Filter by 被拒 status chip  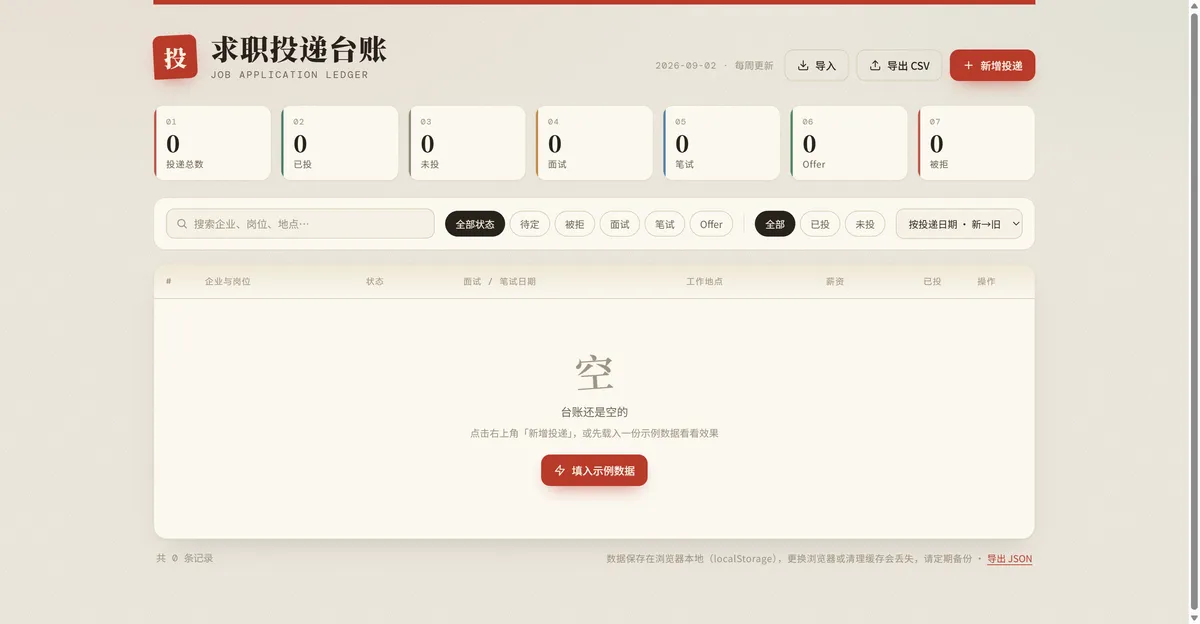click(574, 224)
